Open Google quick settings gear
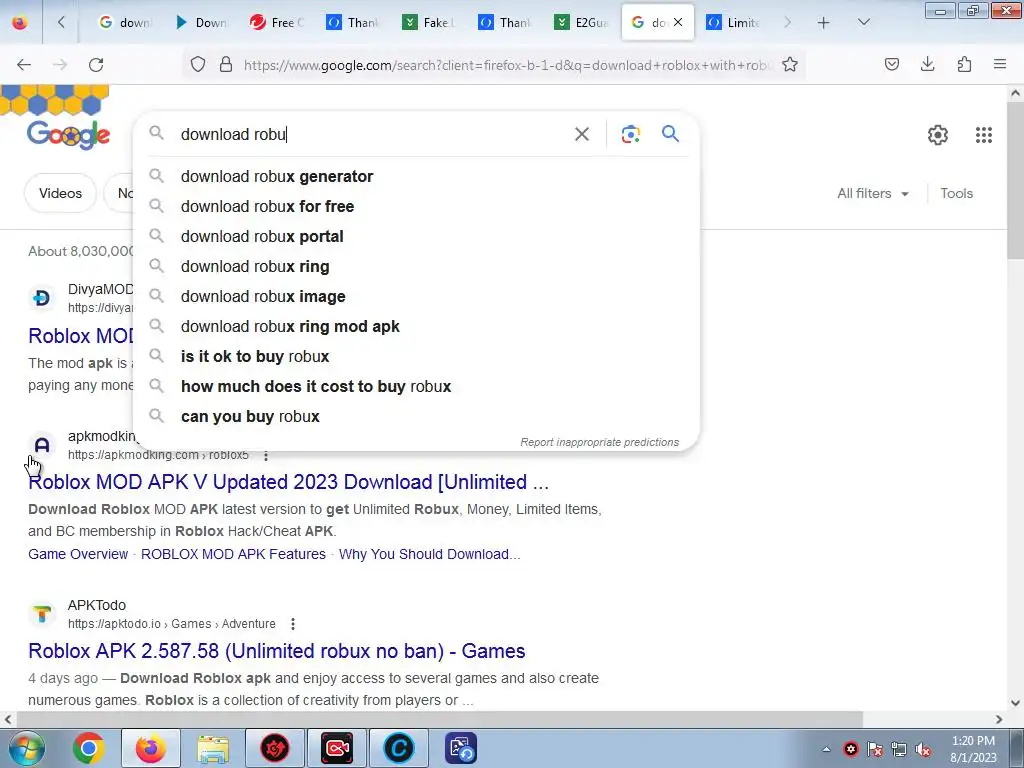 [x=938, y=135]
